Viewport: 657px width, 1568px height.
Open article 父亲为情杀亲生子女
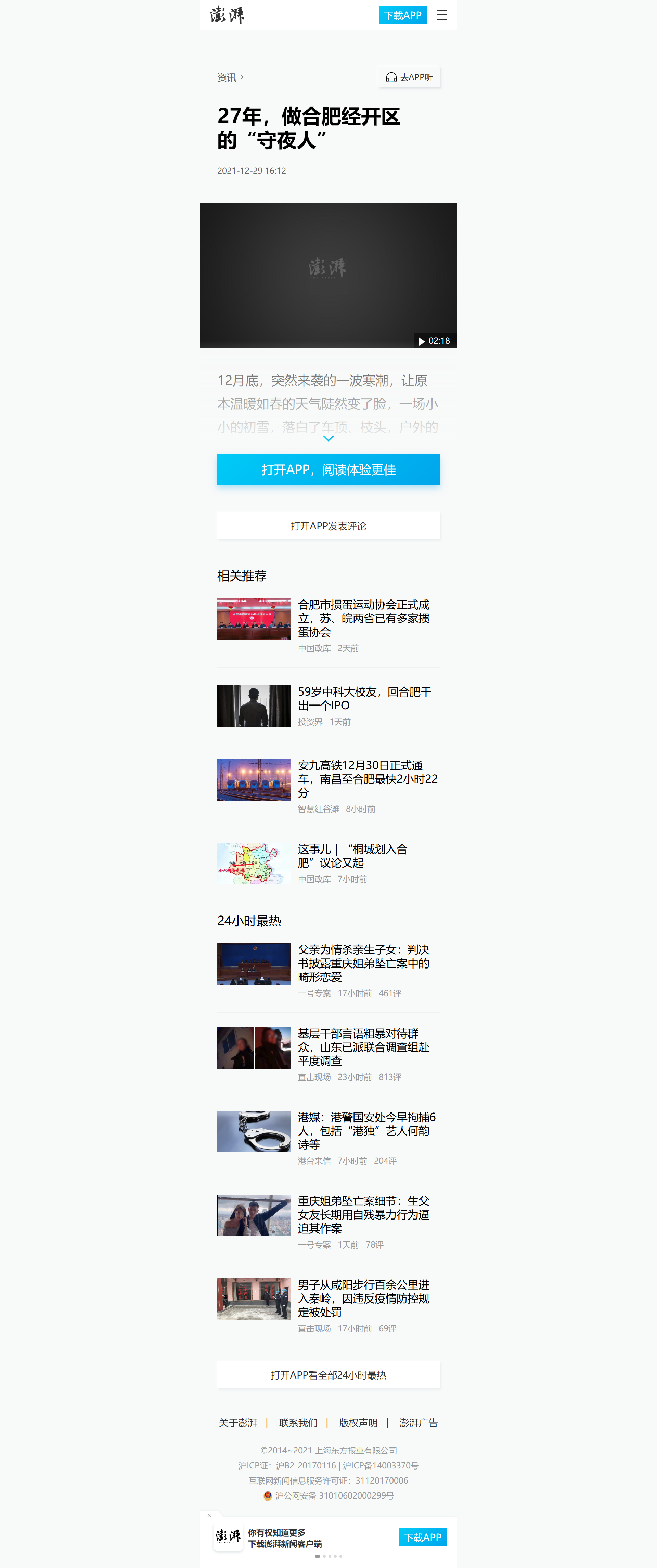[x=364, y=963]
